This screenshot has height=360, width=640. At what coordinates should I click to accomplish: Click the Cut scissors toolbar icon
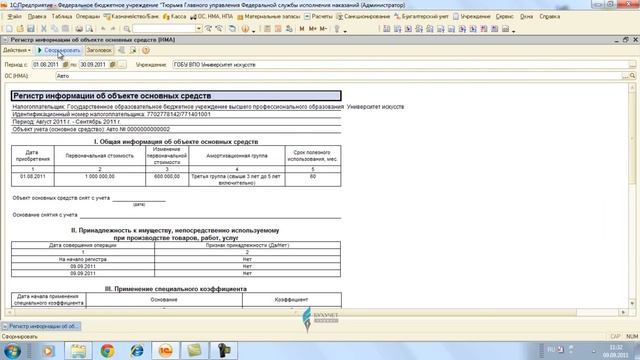(44, 29)
